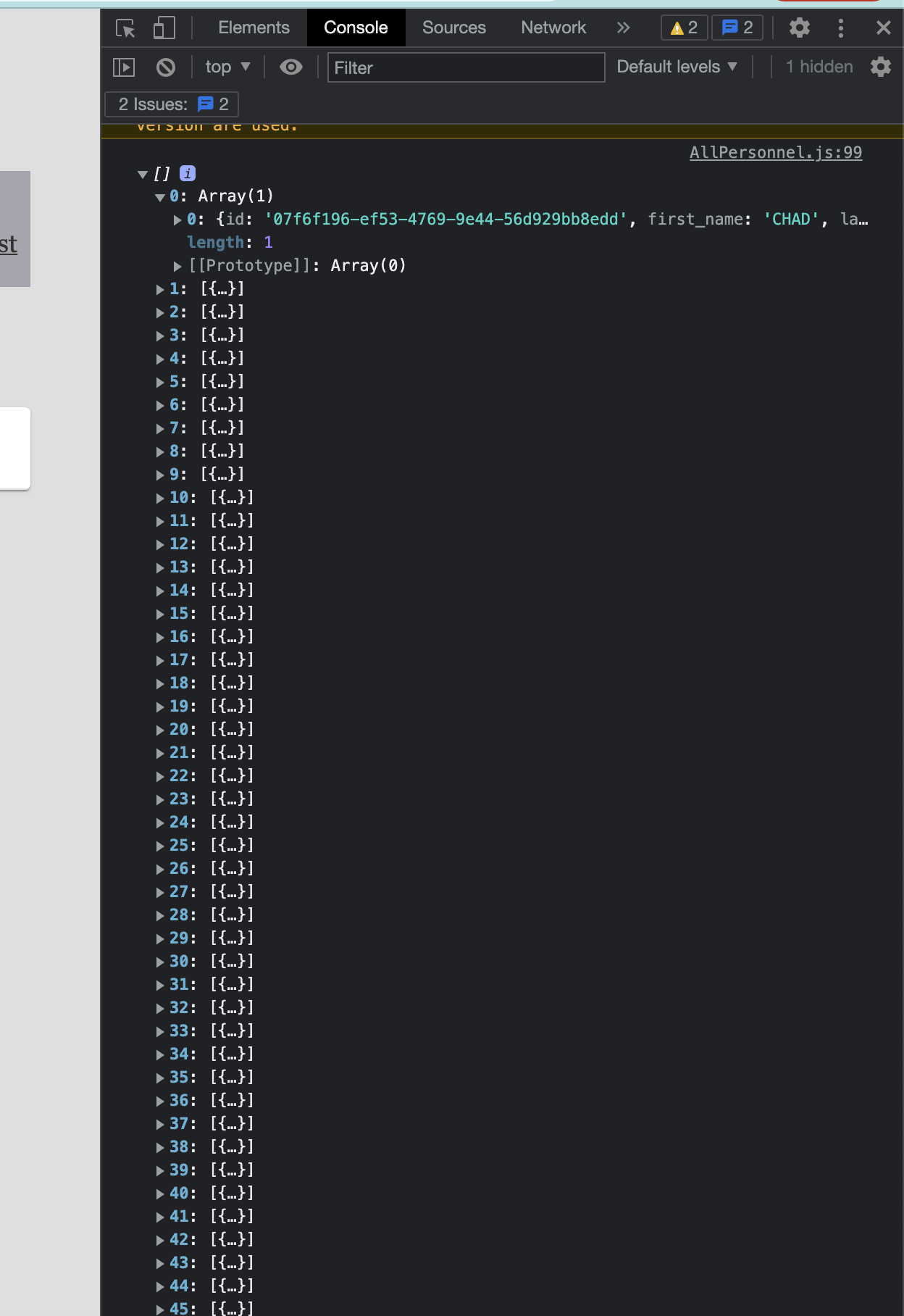
Task: Click the id value 07f6f196 string
Action: (x=445, y=219)
